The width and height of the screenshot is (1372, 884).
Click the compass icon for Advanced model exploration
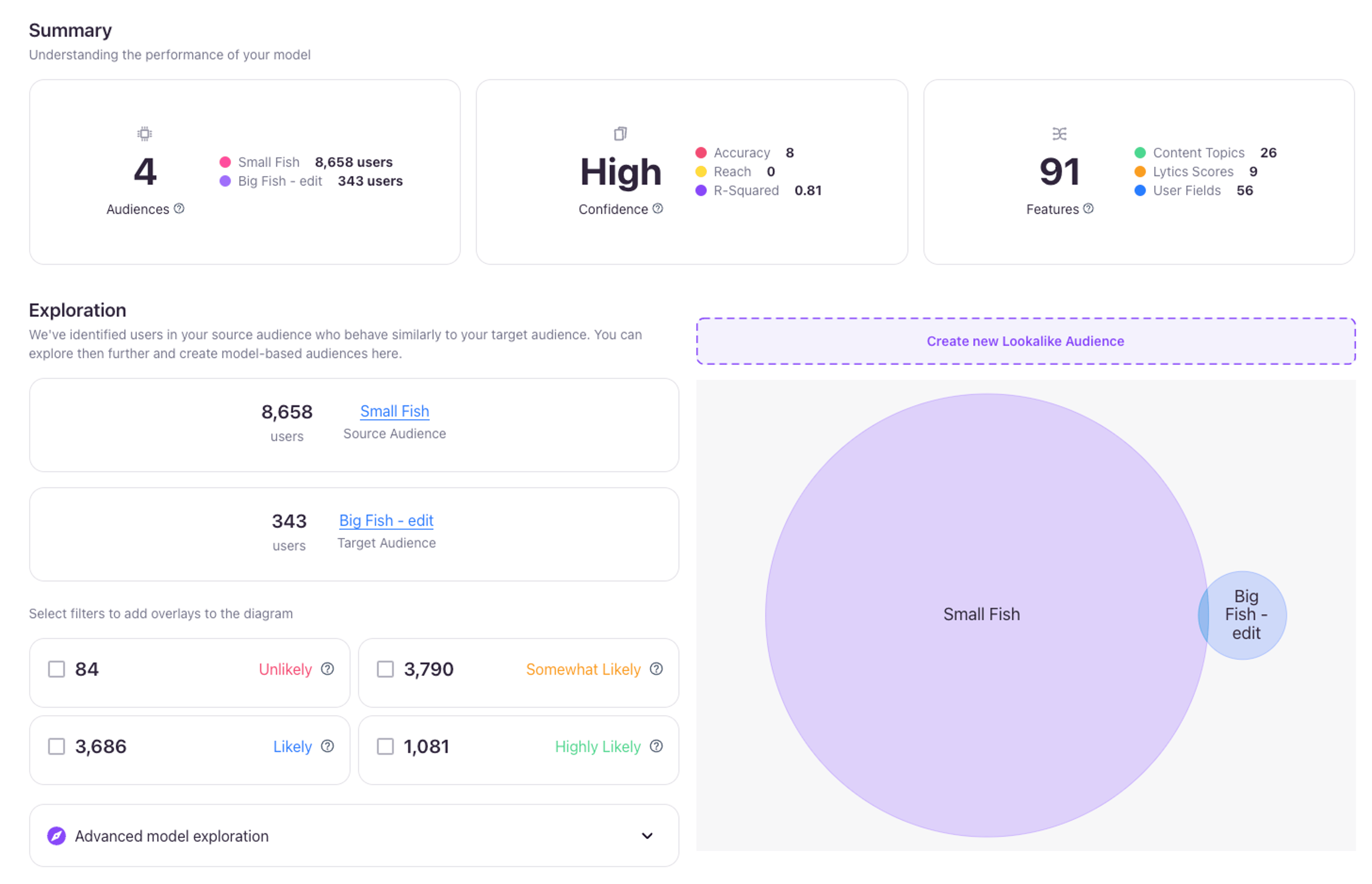click(56, 836)
